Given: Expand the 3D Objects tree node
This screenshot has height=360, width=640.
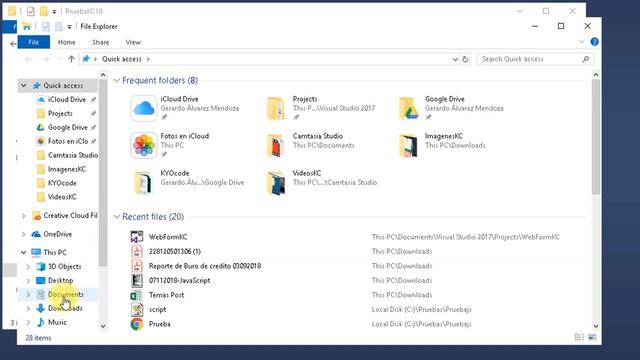Looking at the screenshot, I should (x=28, y=267).
